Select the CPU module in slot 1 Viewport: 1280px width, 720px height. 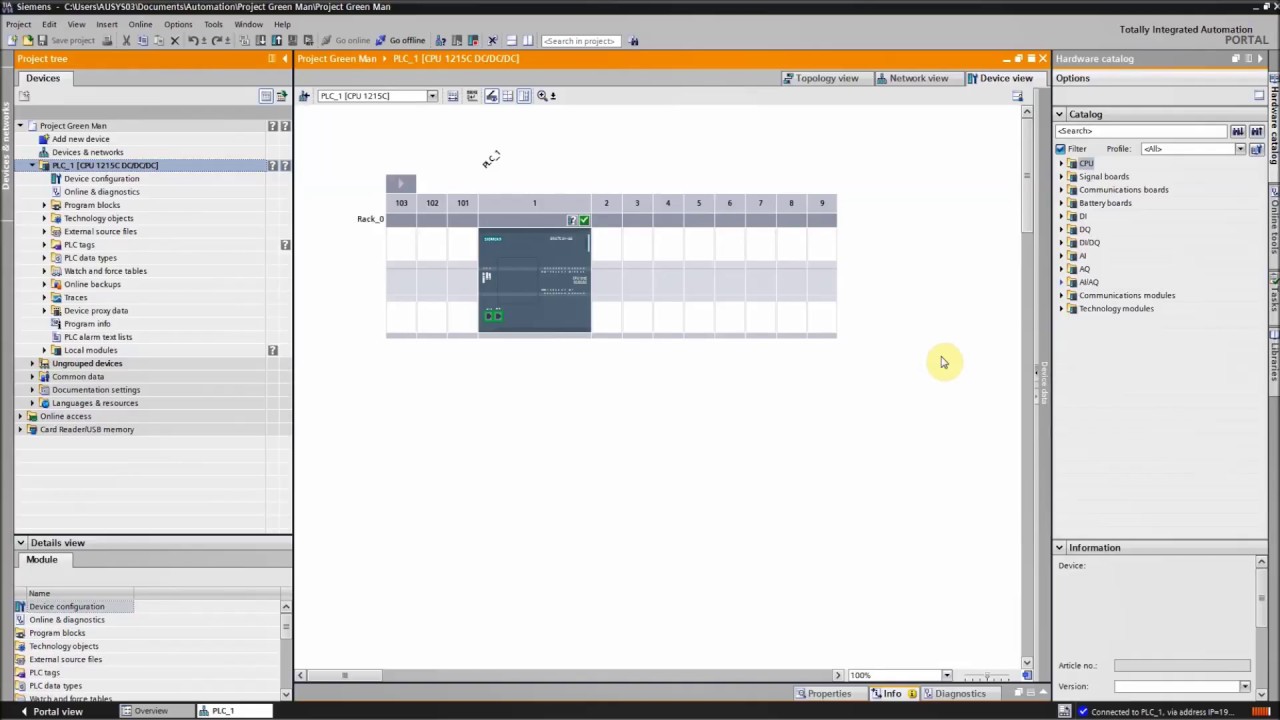click(534, 280)
